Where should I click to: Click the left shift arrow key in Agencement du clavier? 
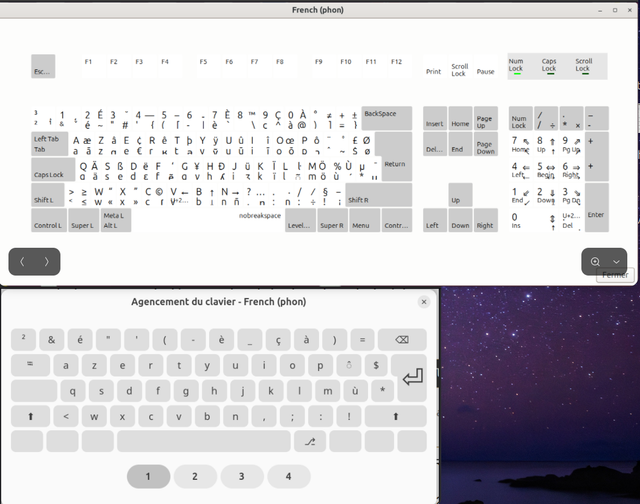click(x=31, y=416)
